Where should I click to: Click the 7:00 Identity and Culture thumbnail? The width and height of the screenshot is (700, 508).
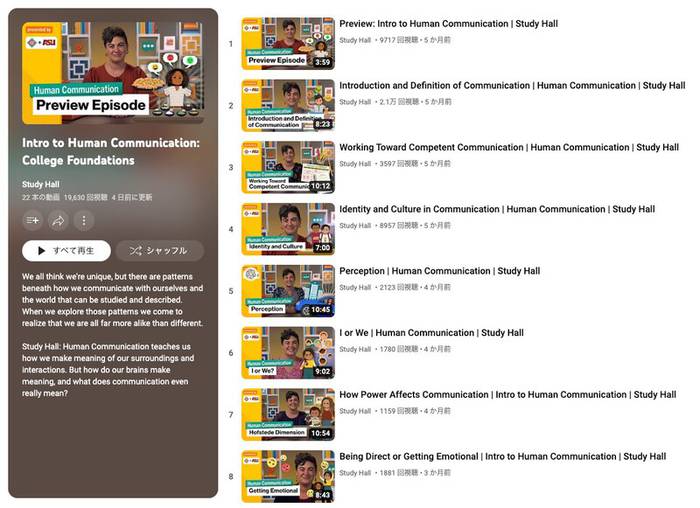(288, 229)
